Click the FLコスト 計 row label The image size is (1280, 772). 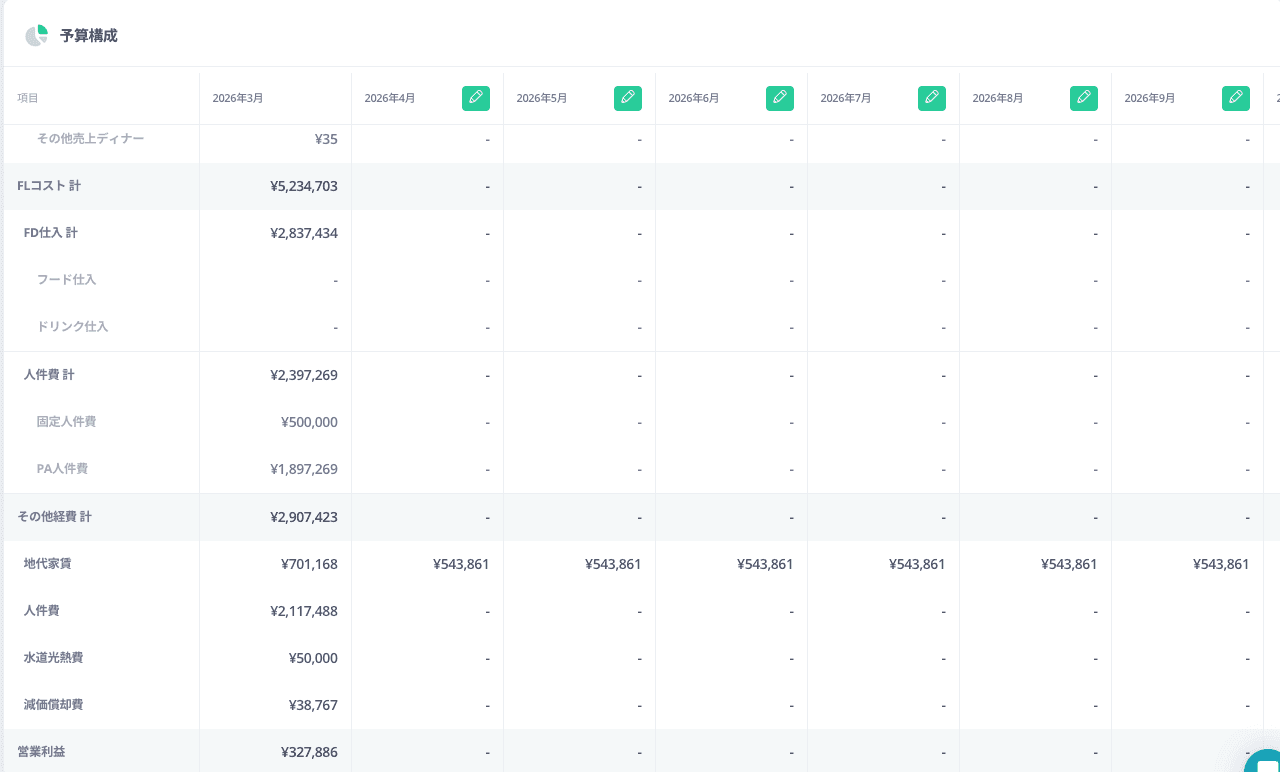point(49,186)
